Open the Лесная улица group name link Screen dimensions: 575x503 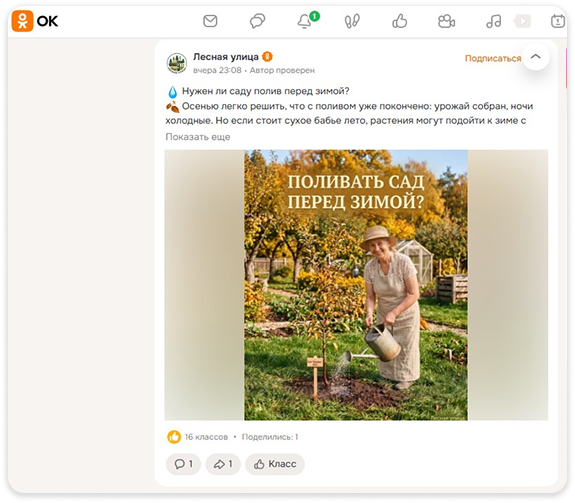click(226, 57)
